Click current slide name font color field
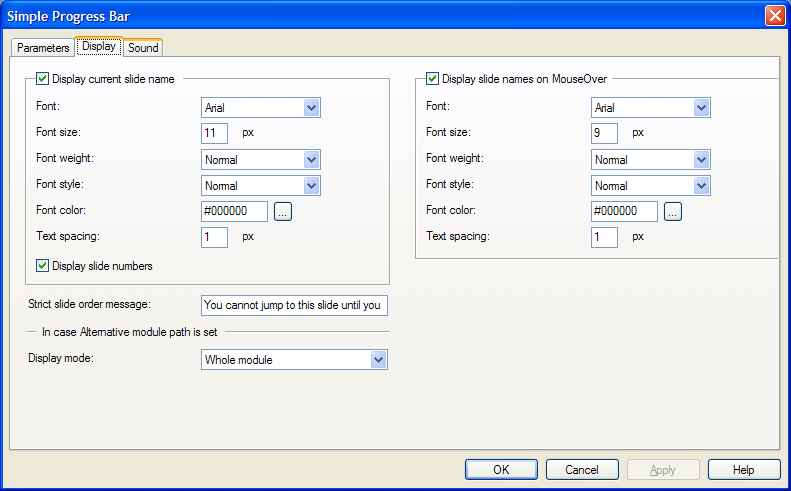 point(234,211)
